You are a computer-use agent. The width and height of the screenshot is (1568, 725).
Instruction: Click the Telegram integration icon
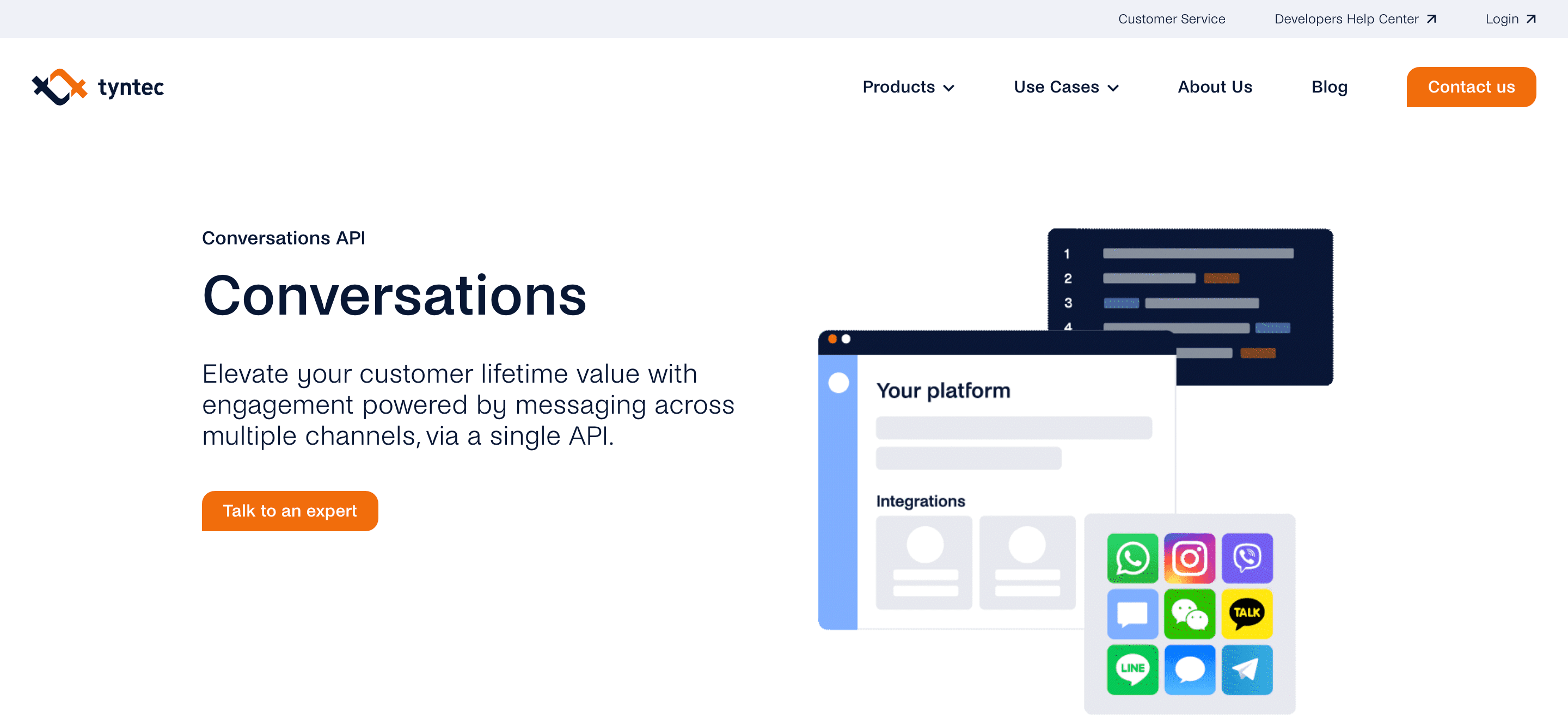pos(1247,669)
